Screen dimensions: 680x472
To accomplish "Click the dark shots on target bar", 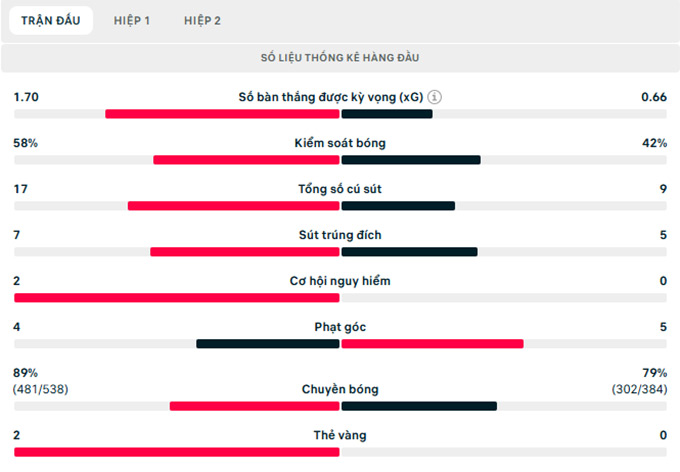I will 409,252.
